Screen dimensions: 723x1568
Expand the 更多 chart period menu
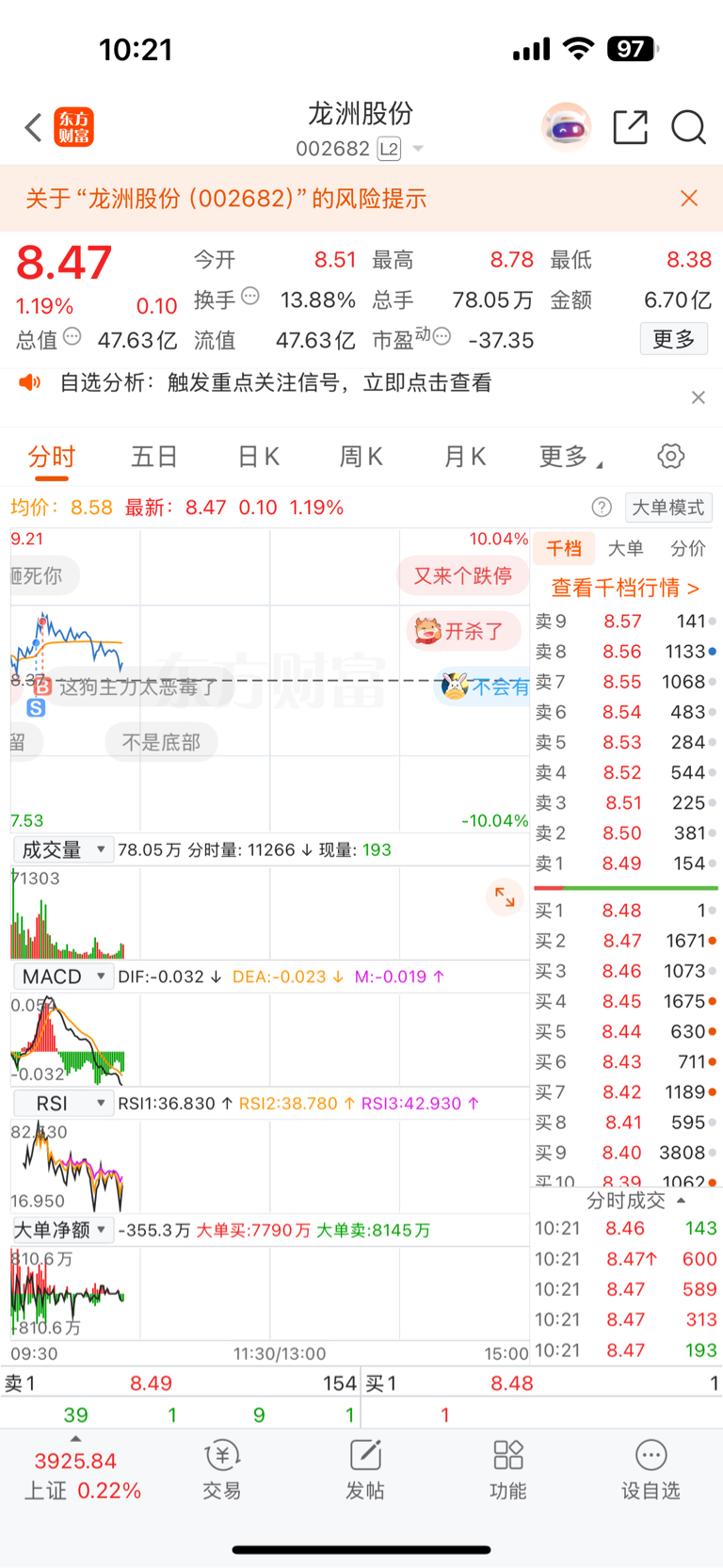(570, 457)
